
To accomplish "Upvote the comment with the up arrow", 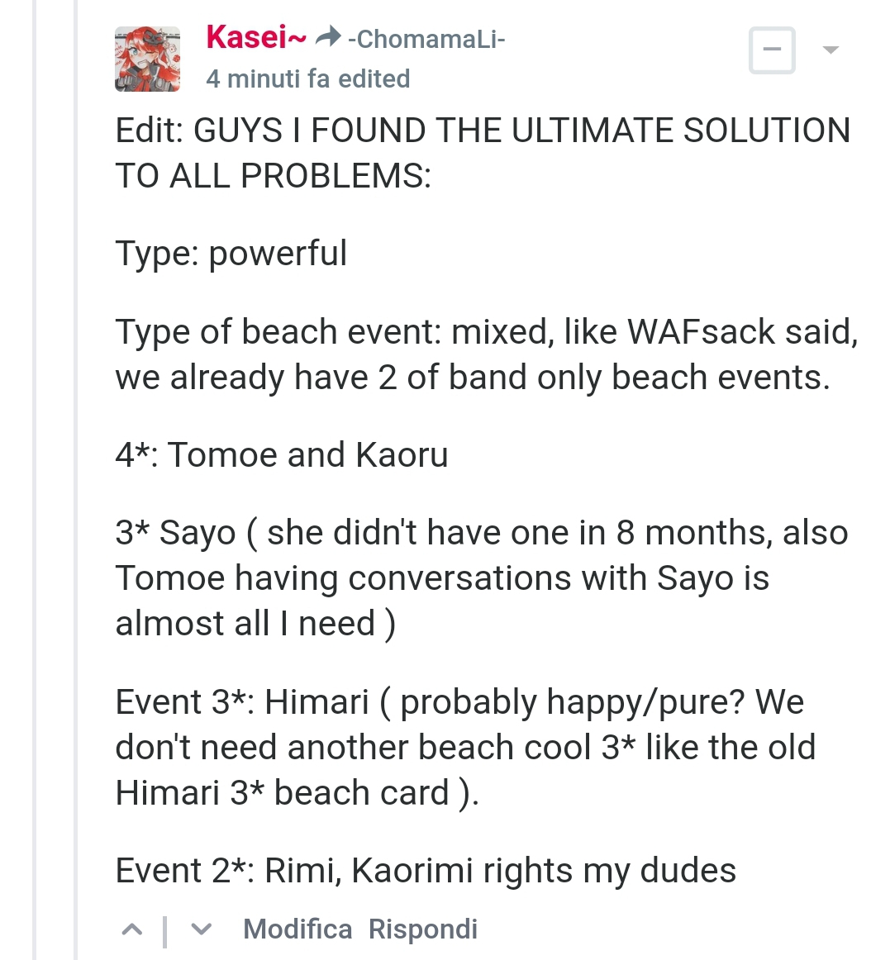I will click(x=131, y=928).
